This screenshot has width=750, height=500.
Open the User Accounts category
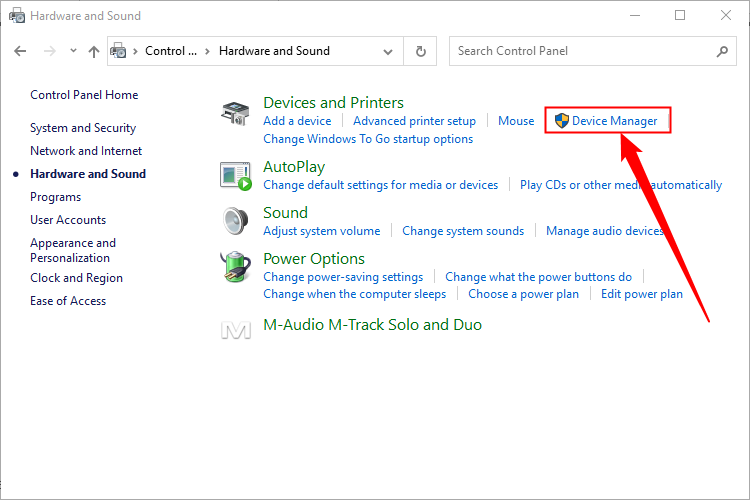pos(68,220)
